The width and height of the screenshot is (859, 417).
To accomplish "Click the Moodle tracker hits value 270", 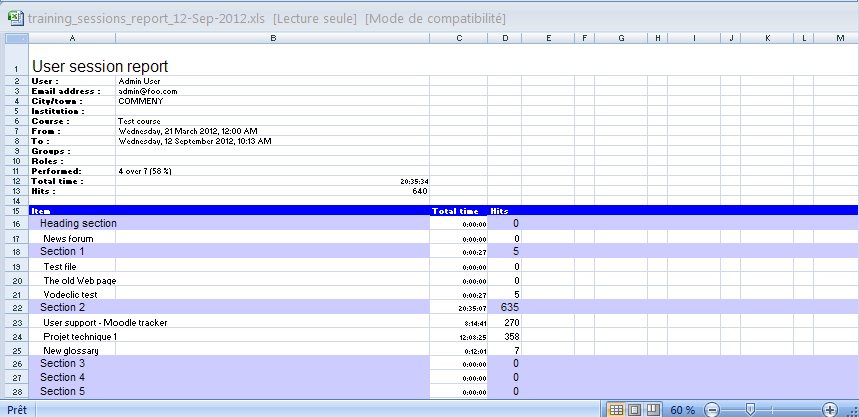I will [512, 323].
